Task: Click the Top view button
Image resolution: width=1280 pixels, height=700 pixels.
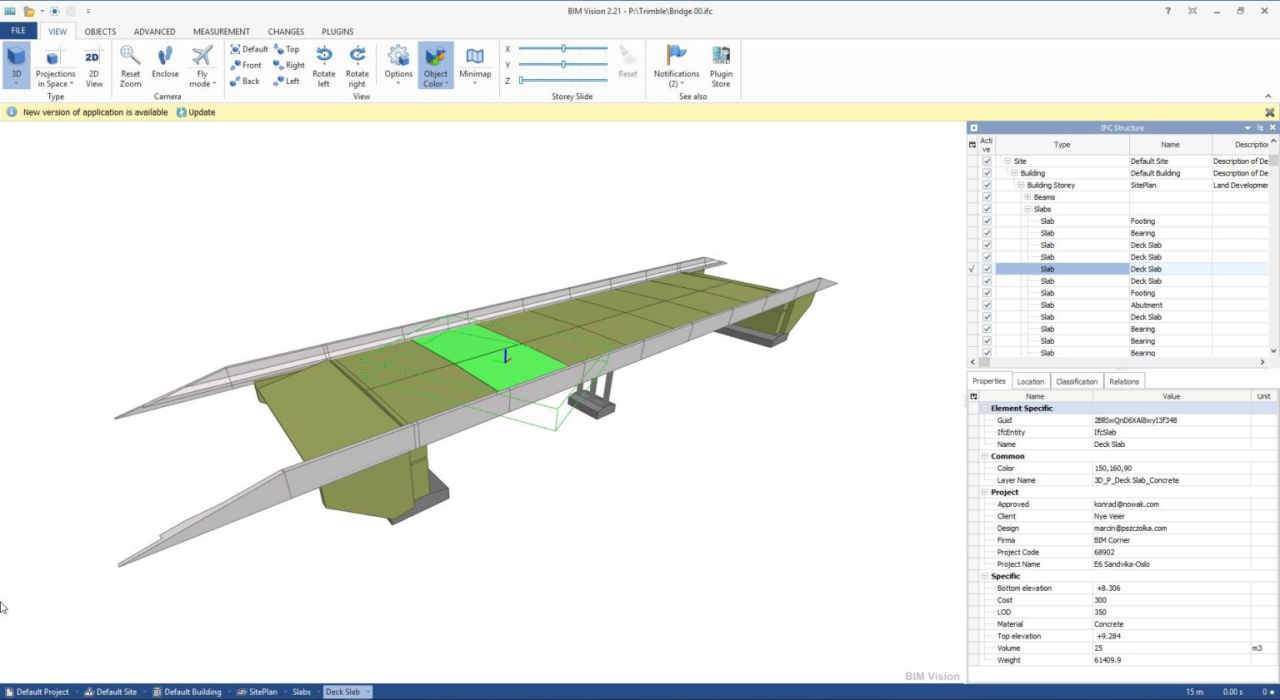Action: pyautogui.click(x=287, y=49)
